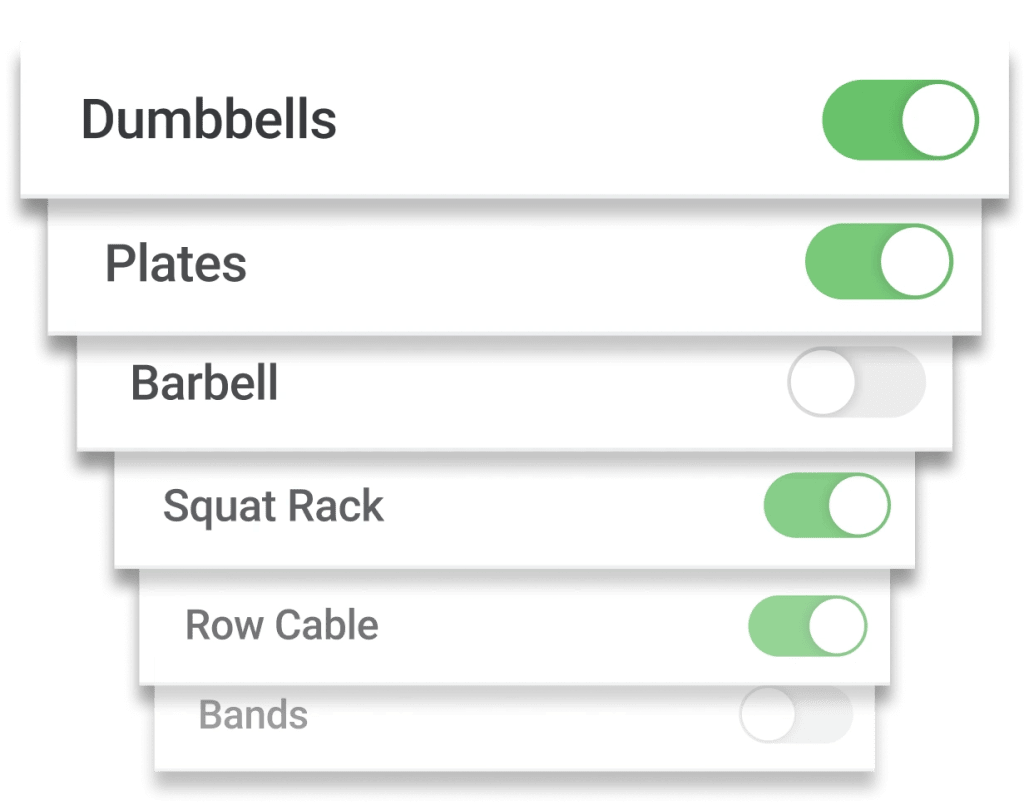Screen dimensions: 1024x805
Task: Click the Barbell label text
Action: click(204, 384)
